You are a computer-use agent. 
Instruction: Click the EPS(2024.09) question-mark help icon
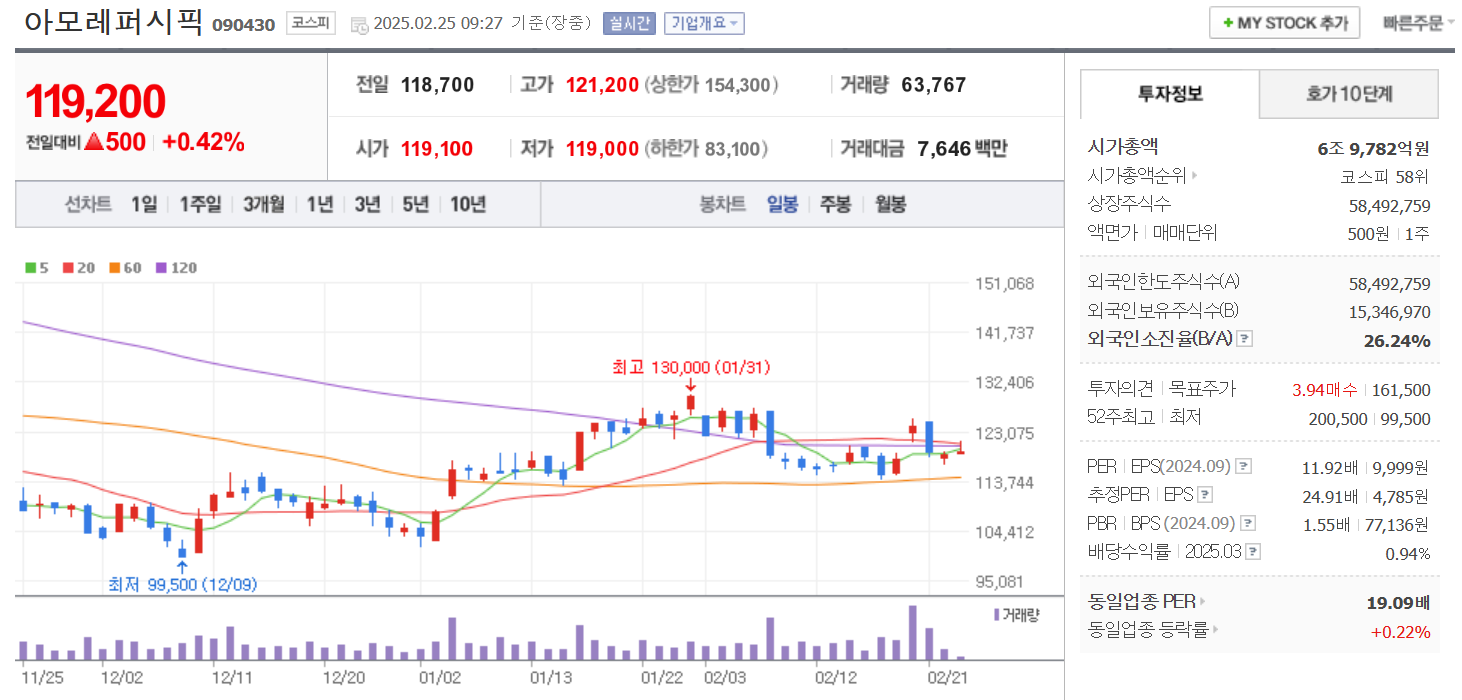(1242, 467)
